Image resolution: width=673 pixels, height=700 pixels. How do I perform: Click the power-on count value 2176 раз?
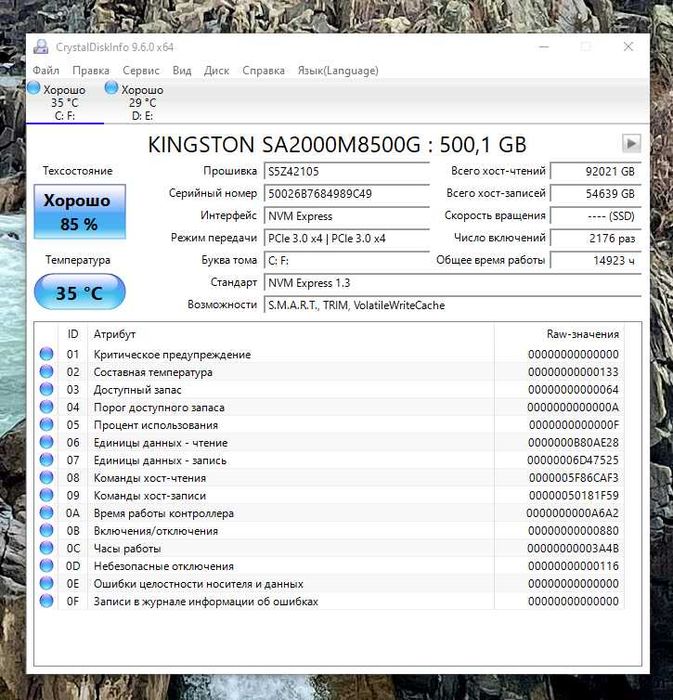[x=596, y=238]
